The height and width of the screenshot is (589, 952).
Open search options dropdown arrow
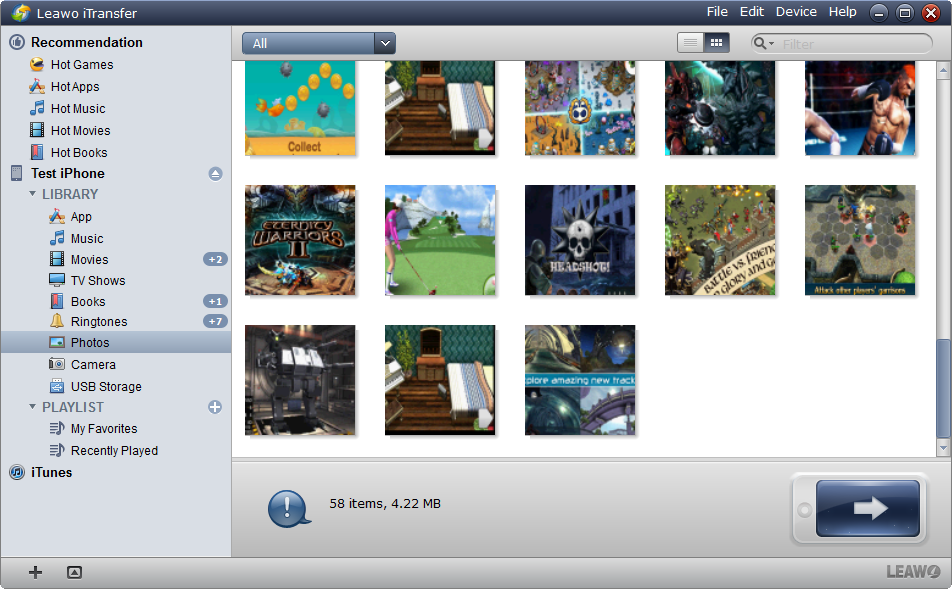(x=772, y=44)
